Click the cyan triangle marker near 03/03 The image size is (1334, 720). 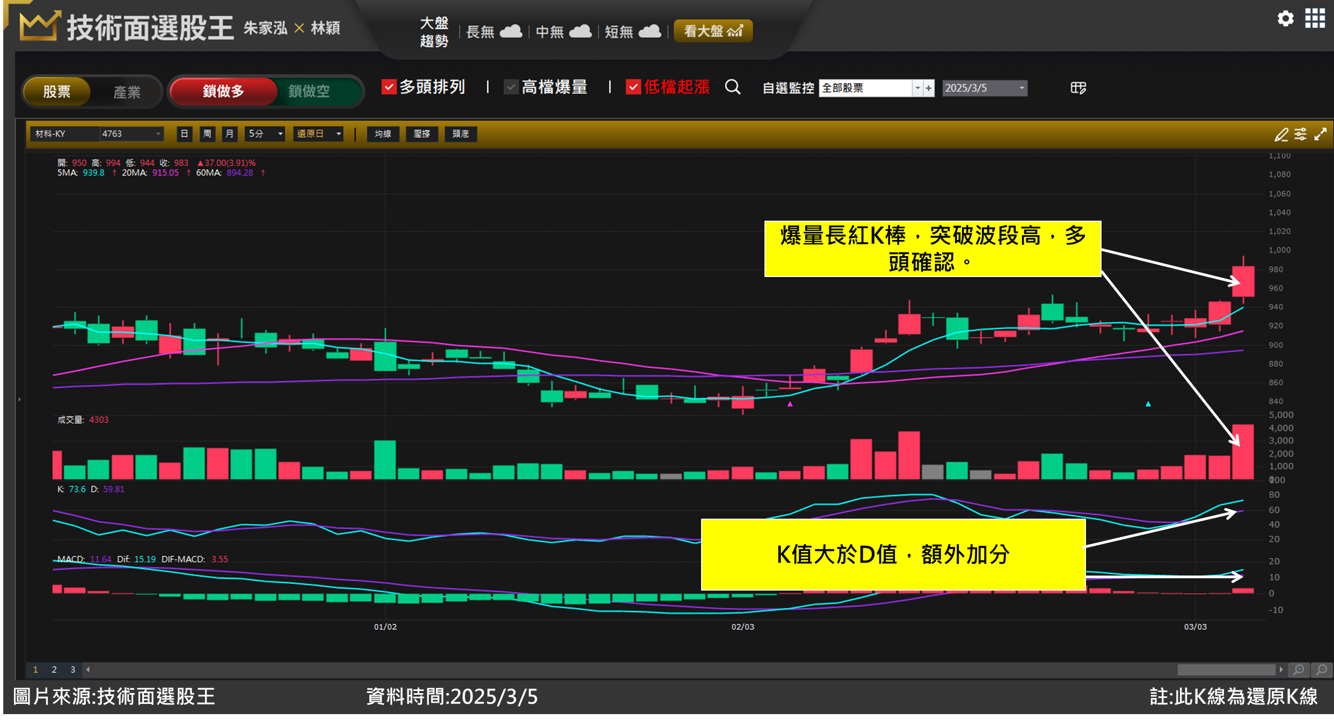(1148, 404)
